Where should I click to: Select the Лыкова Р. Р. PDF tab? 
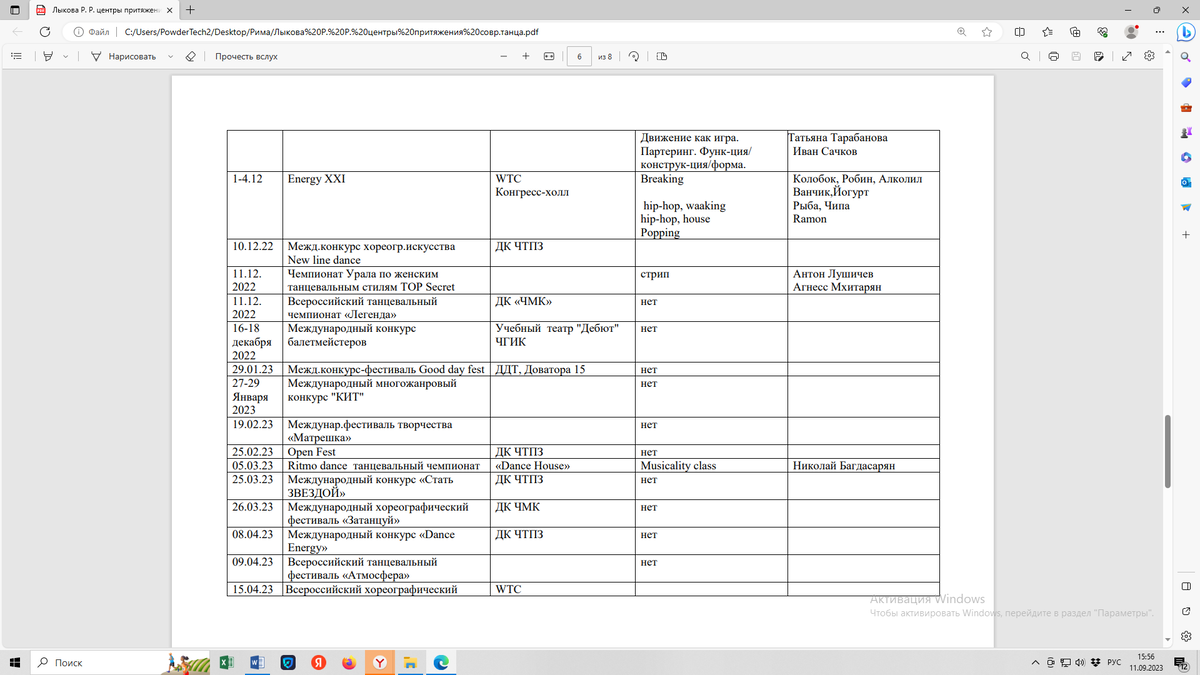point(105,9)
